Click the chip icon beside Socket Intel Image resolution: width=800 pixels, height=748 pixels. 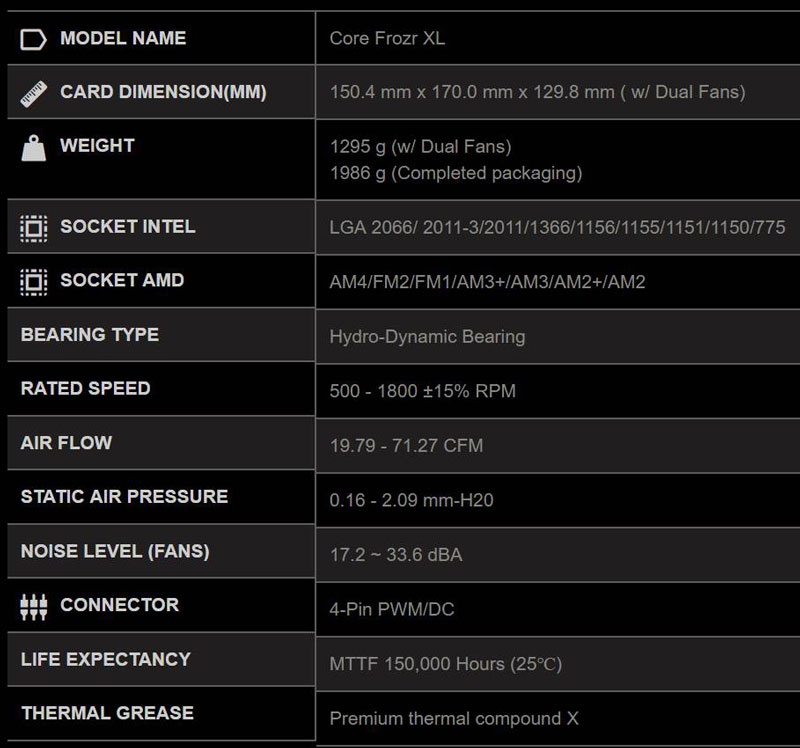pyautogui.click(x=34, y=228)
